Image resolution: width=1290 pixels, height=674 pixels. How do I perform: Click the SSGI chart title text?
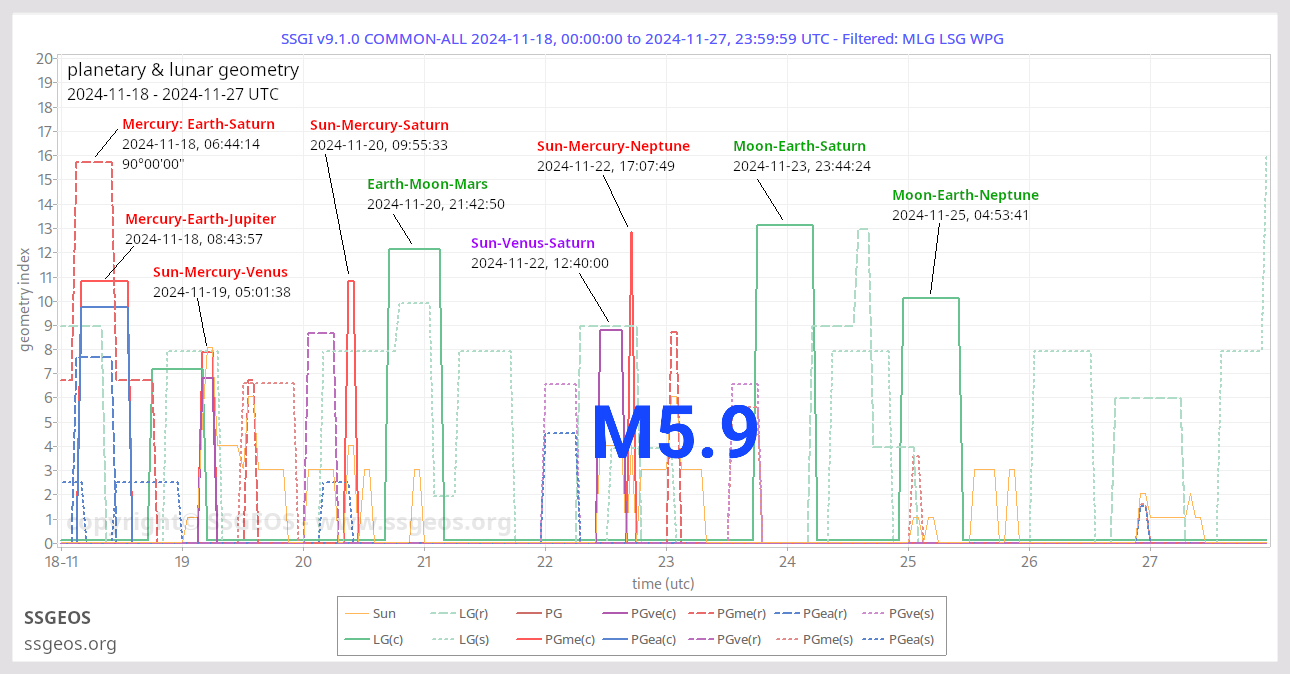pos(645,38)
